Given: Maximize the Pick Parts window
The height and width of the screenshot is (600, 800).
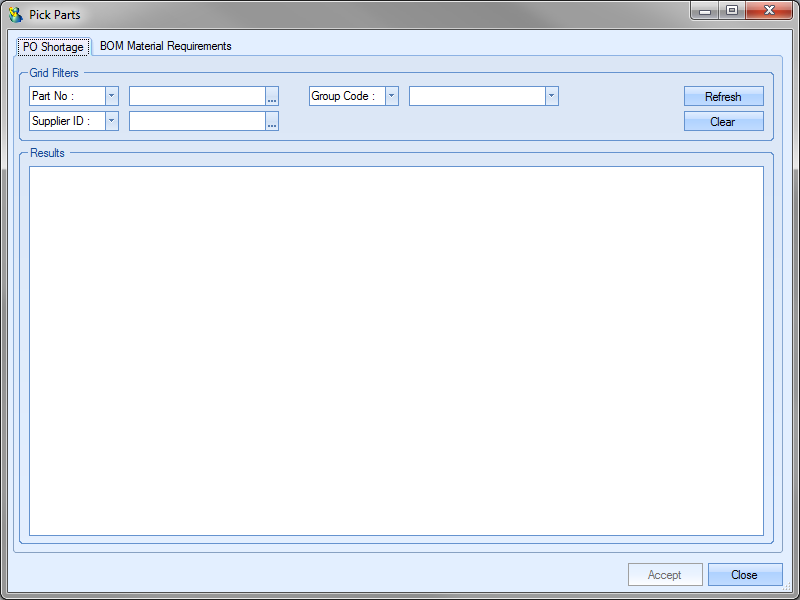Looking at the screenshot, I should coord(732,11).
